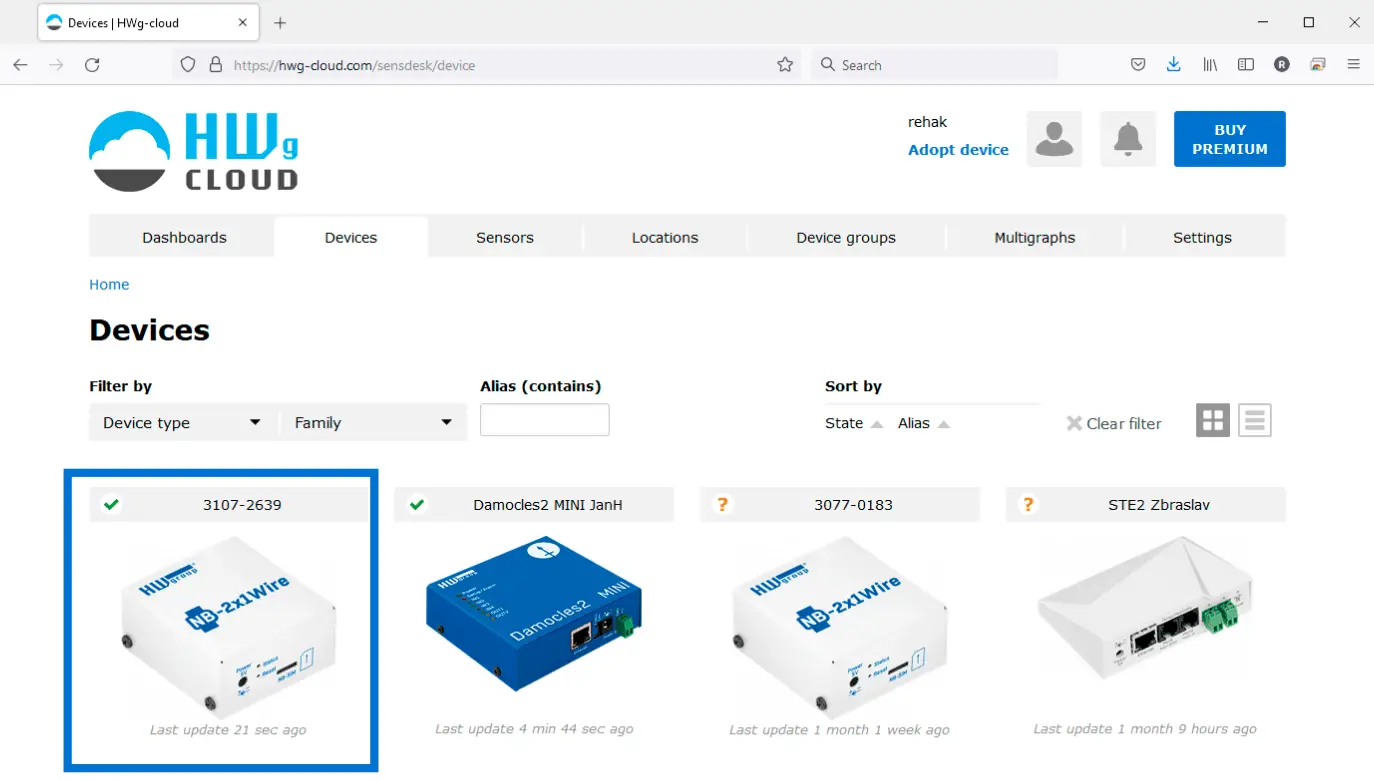
Task: Open the STE2 Zbraslav device image
Action: click(1145, 610)
